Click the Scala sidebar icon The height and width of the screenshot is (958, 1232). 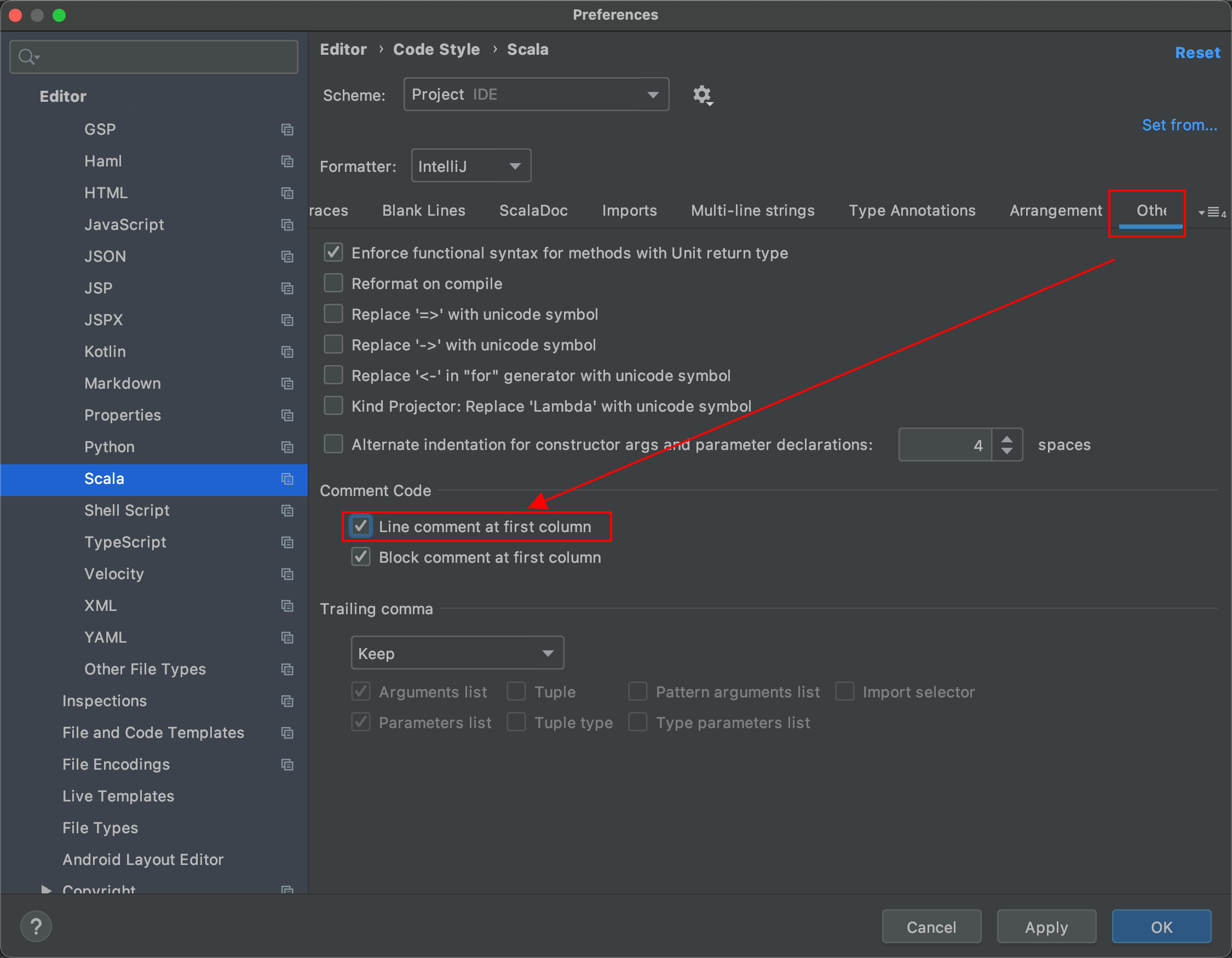pos(287,479)
